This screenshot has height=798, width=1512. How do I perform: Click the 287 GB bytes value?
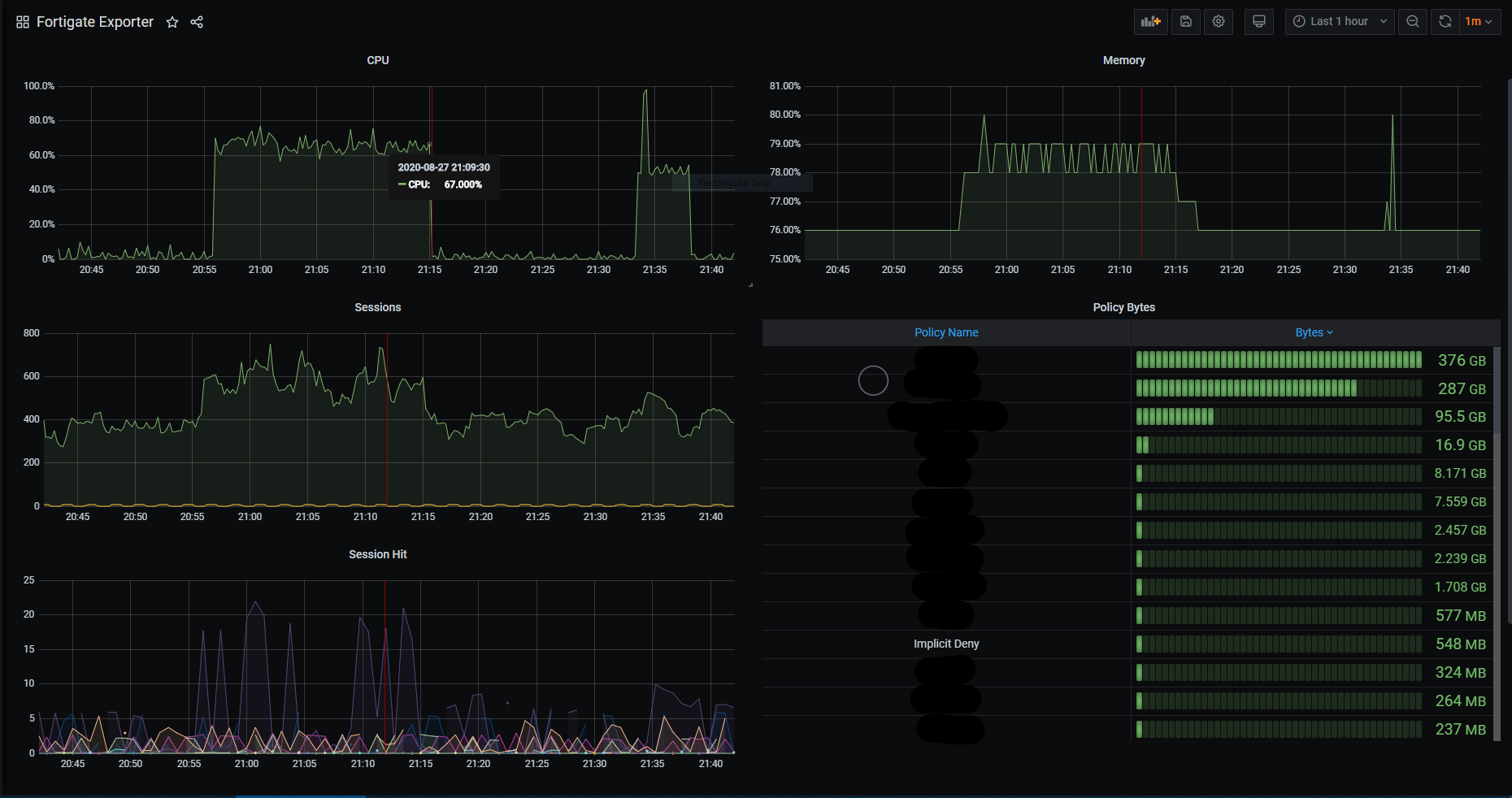1462,388
